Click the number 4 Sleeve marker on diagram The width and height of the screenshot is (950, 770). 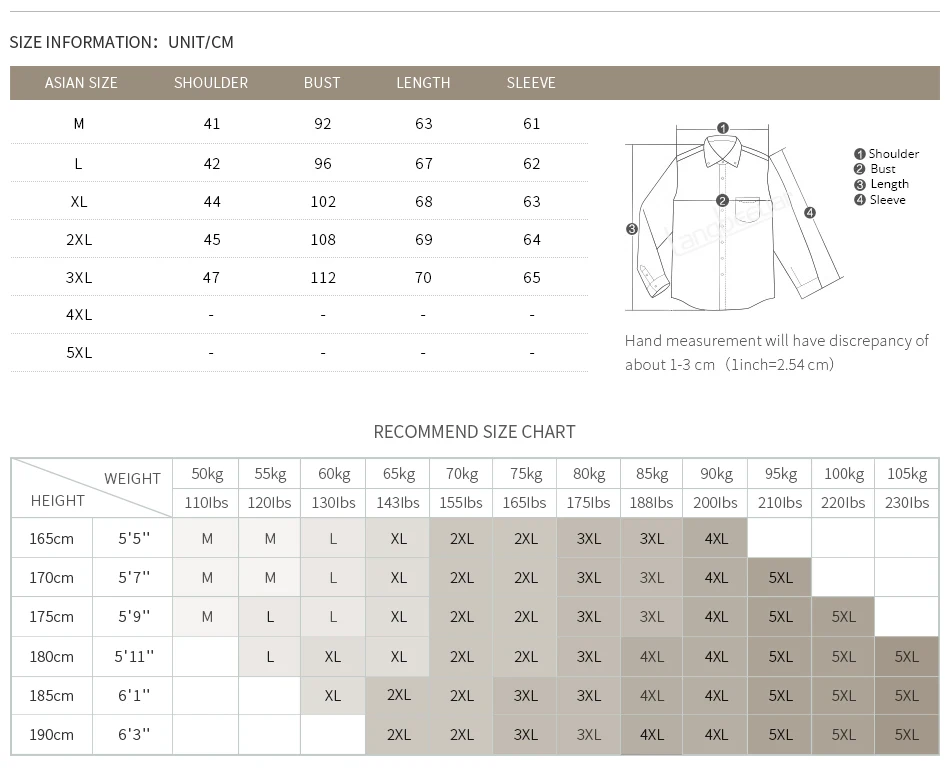[809, 213]
